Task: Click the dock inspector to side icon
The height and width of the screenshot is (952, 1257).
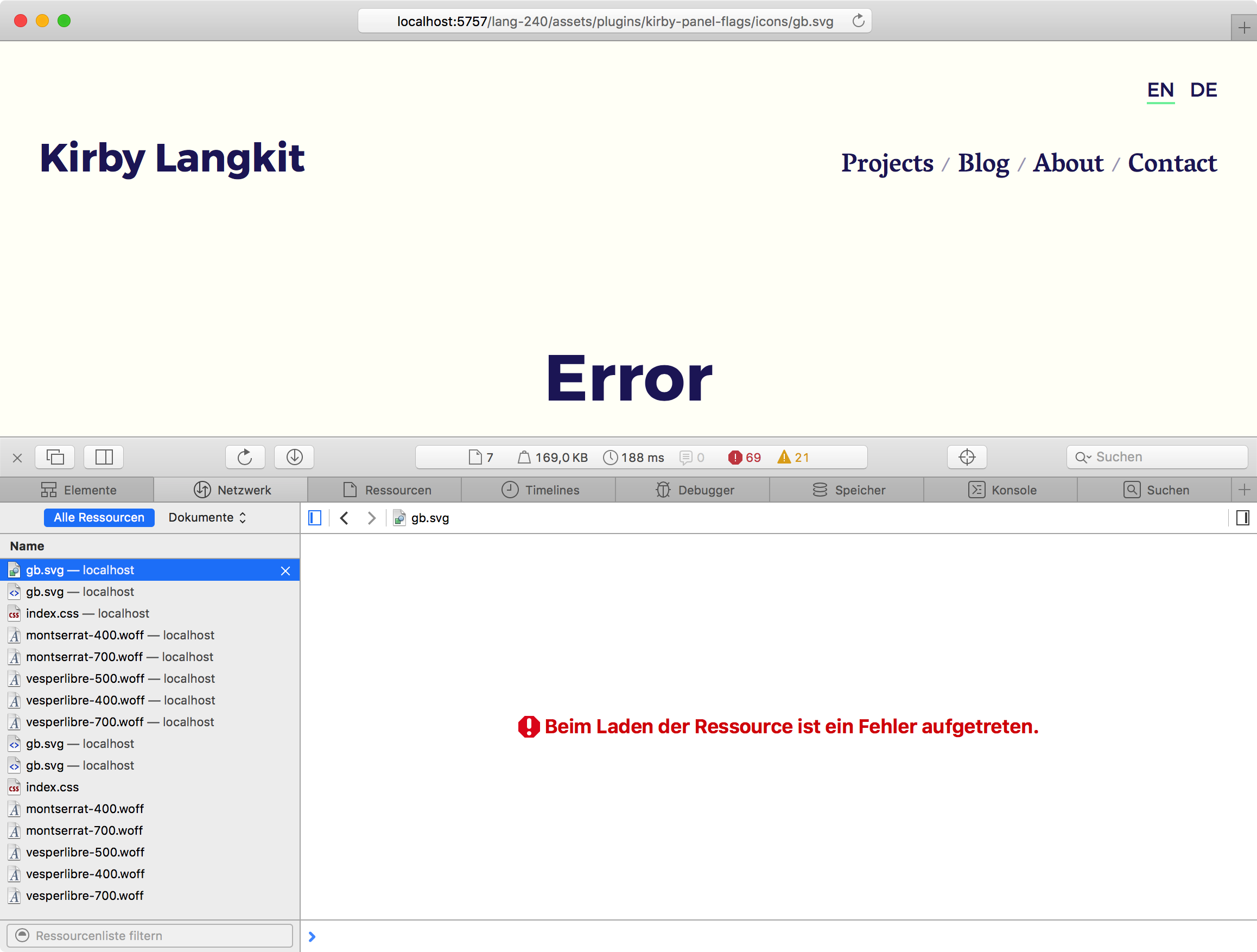Action: click(x=104, y=457)
